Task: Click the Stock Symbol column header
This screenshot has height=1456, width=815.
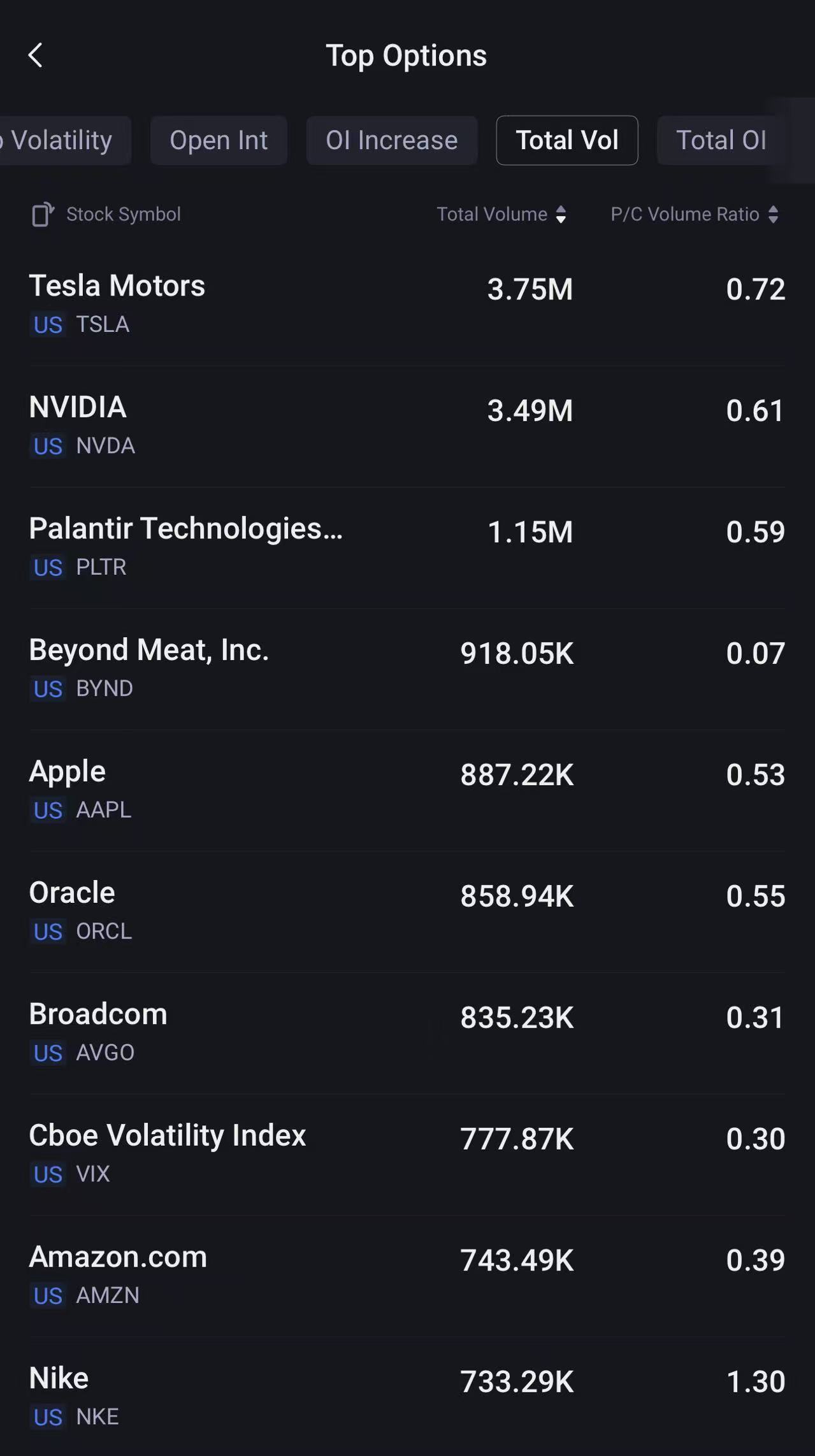Action: tap(124, 215)
